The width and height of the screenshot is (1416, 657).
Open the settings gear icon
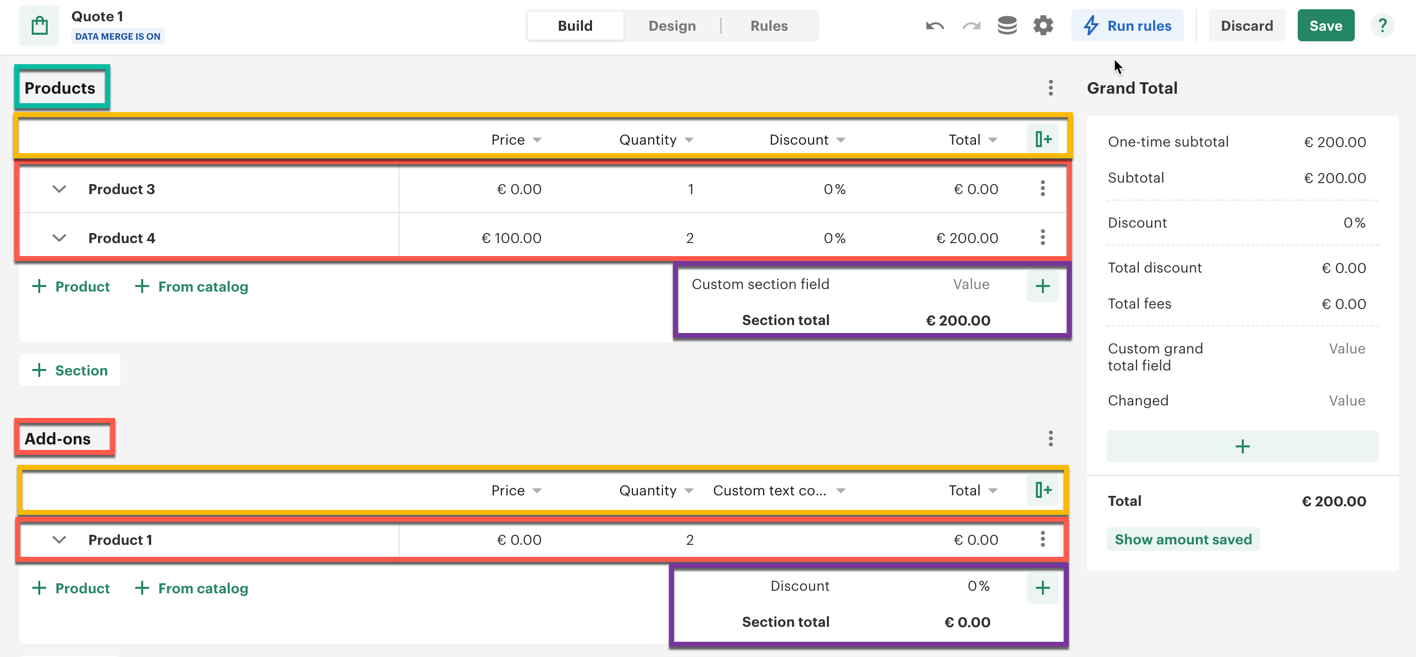1043,26
